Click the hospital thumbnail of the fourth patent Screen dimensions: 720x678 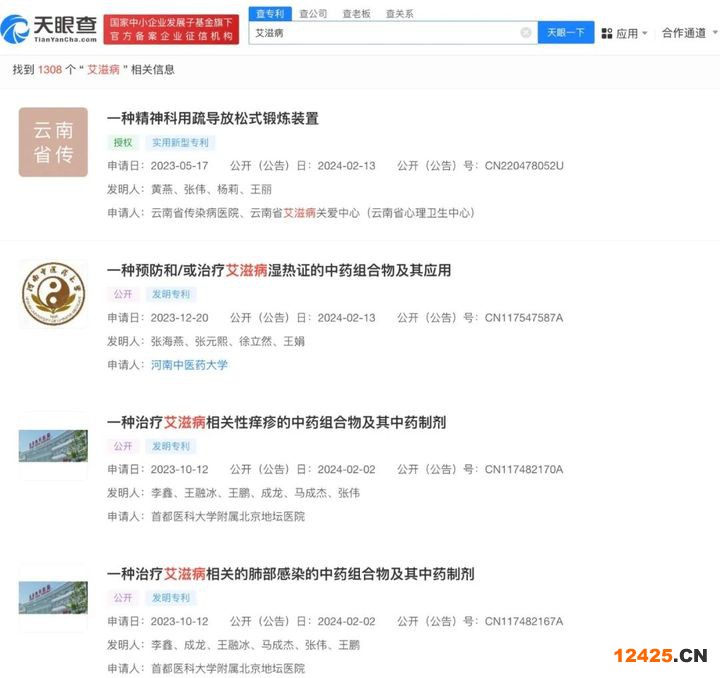[53, 598]
